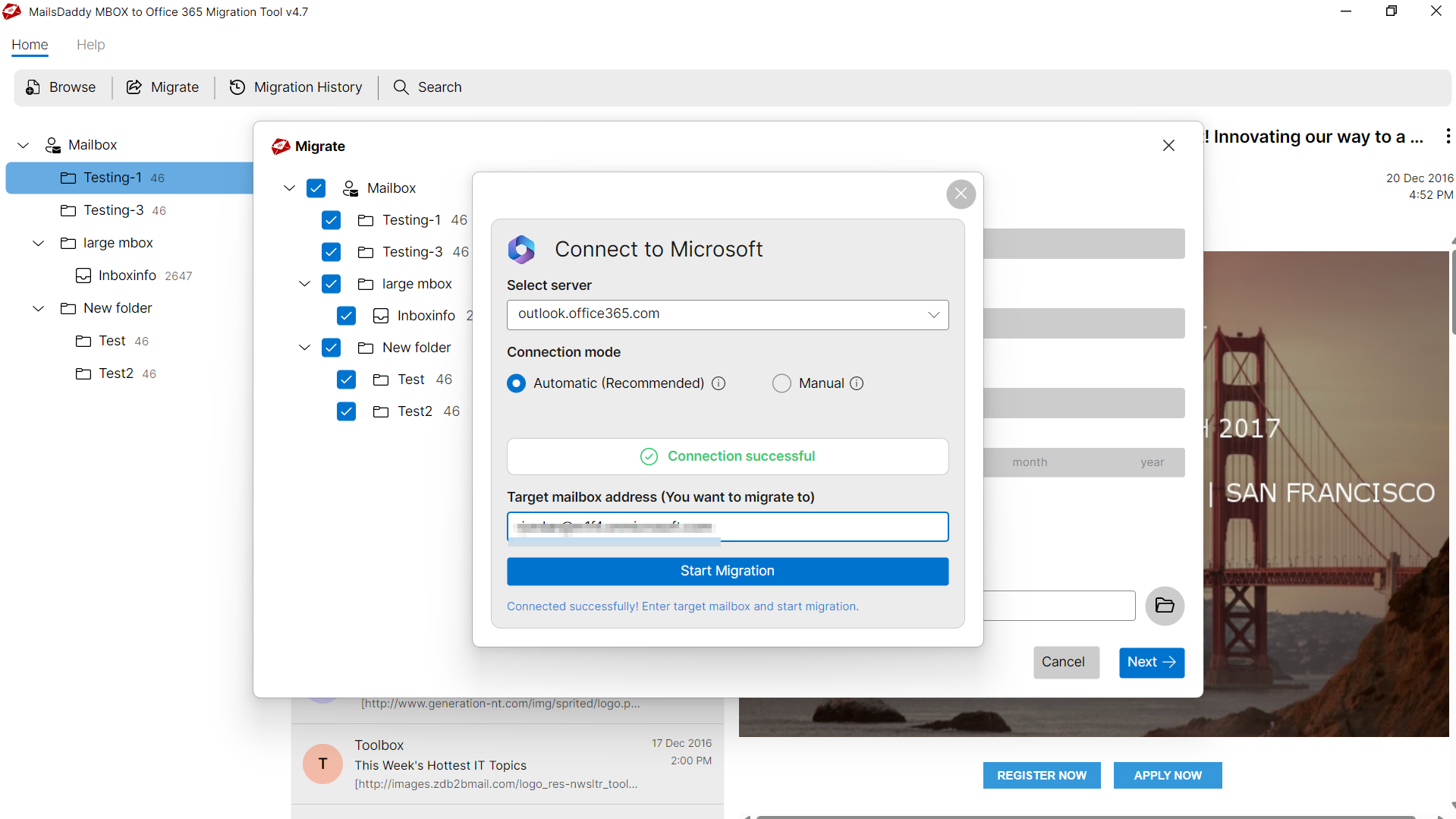
Task: Close the Migrate dialog with X
Action: 1168,146
